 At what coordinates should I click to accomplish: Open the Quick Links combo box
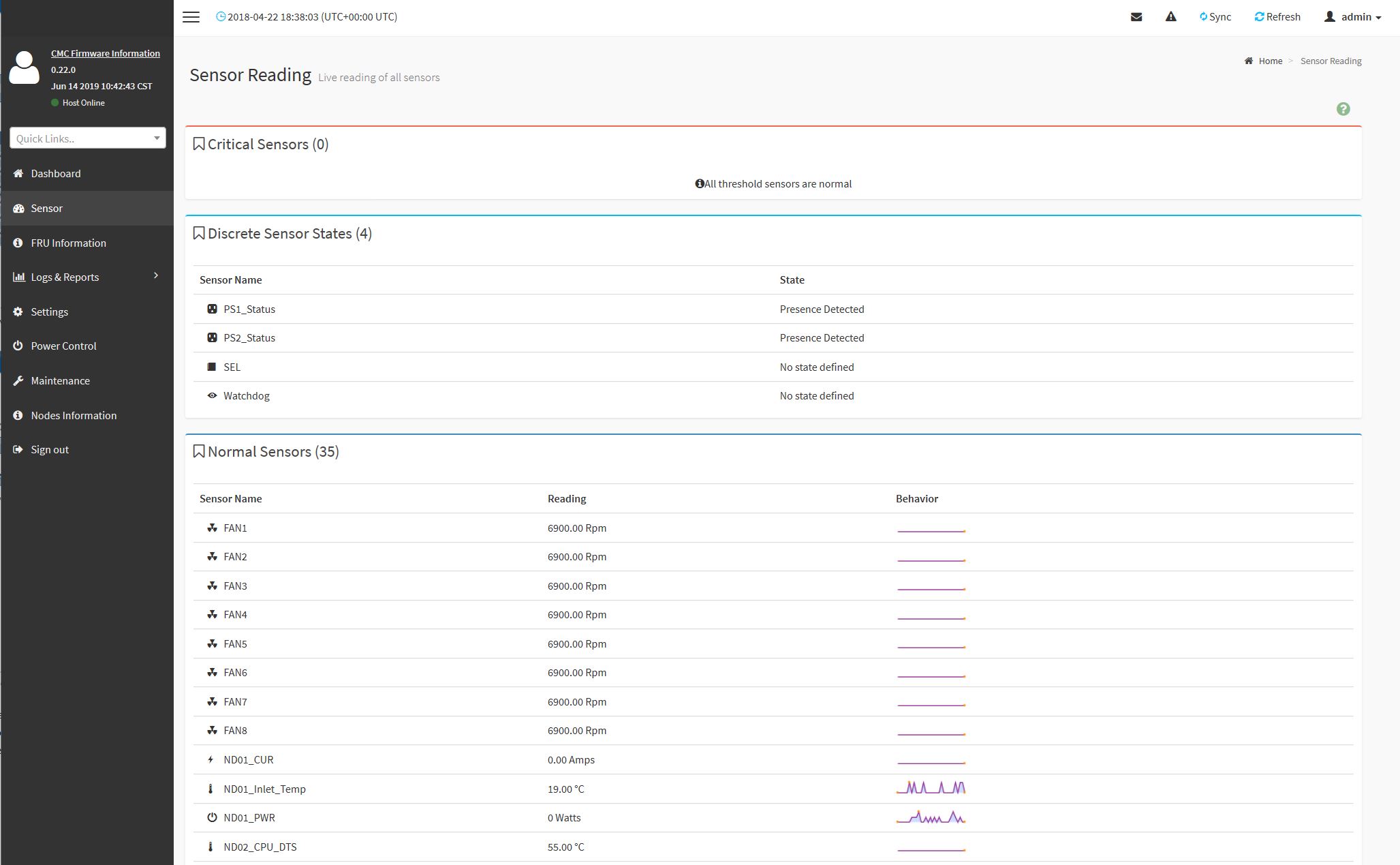point(88,138)
